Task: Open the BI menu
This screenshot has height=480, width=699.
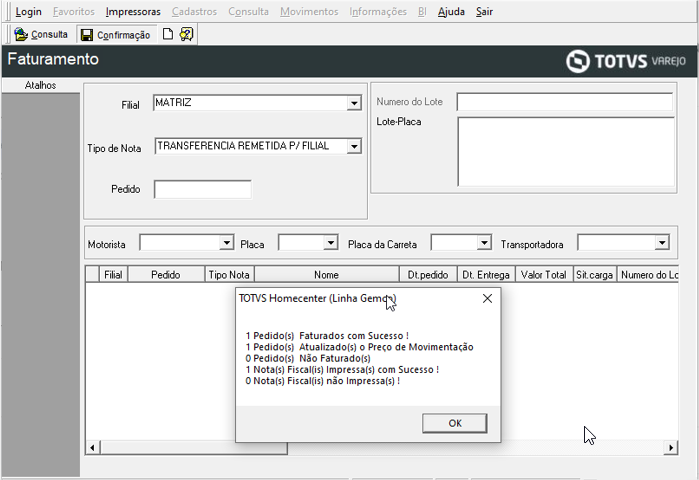Action: tap(422, 12)
